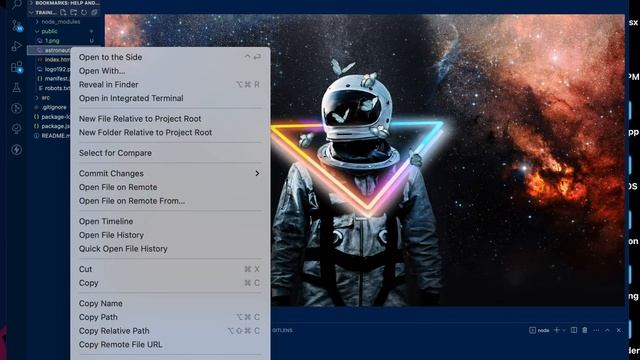Click the tree-shaped activity bar icon
Viewport: 640px width, 360px height.
[x=16, y=129]
